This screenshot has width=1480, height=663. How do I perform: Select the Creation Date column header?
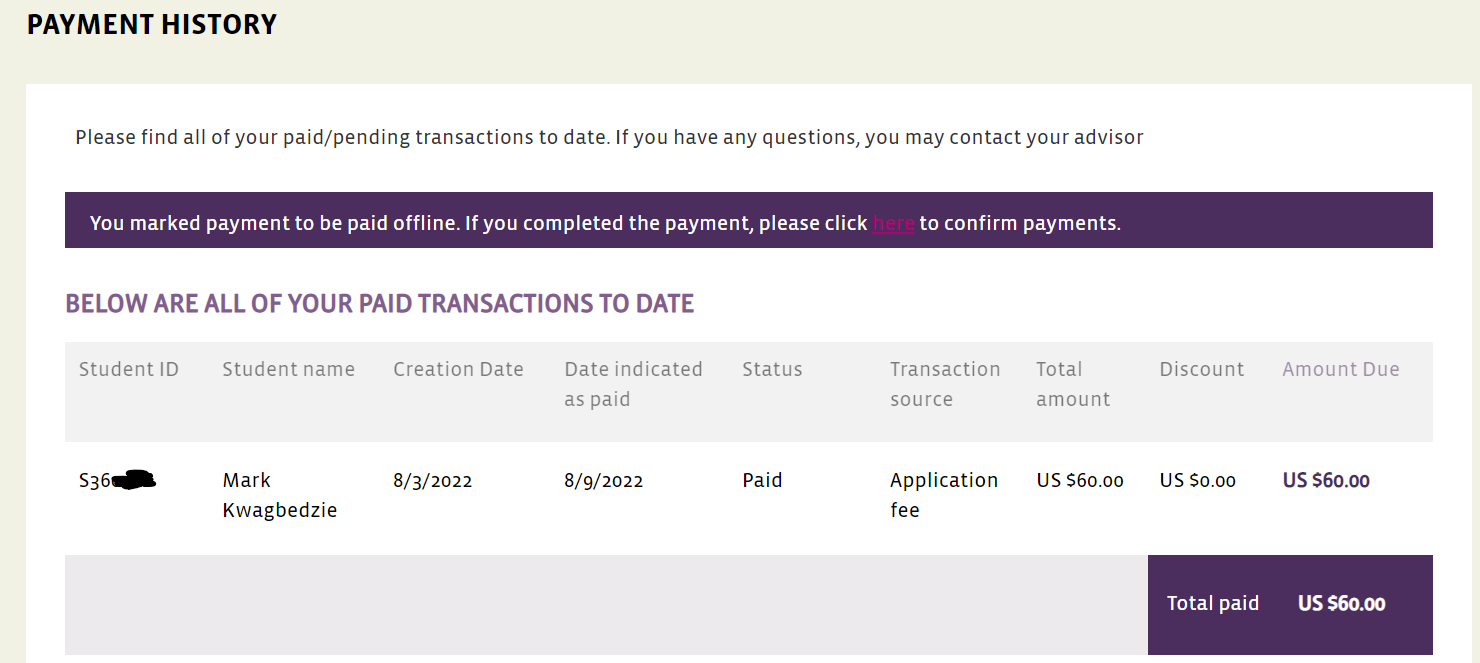pos(458,369)
